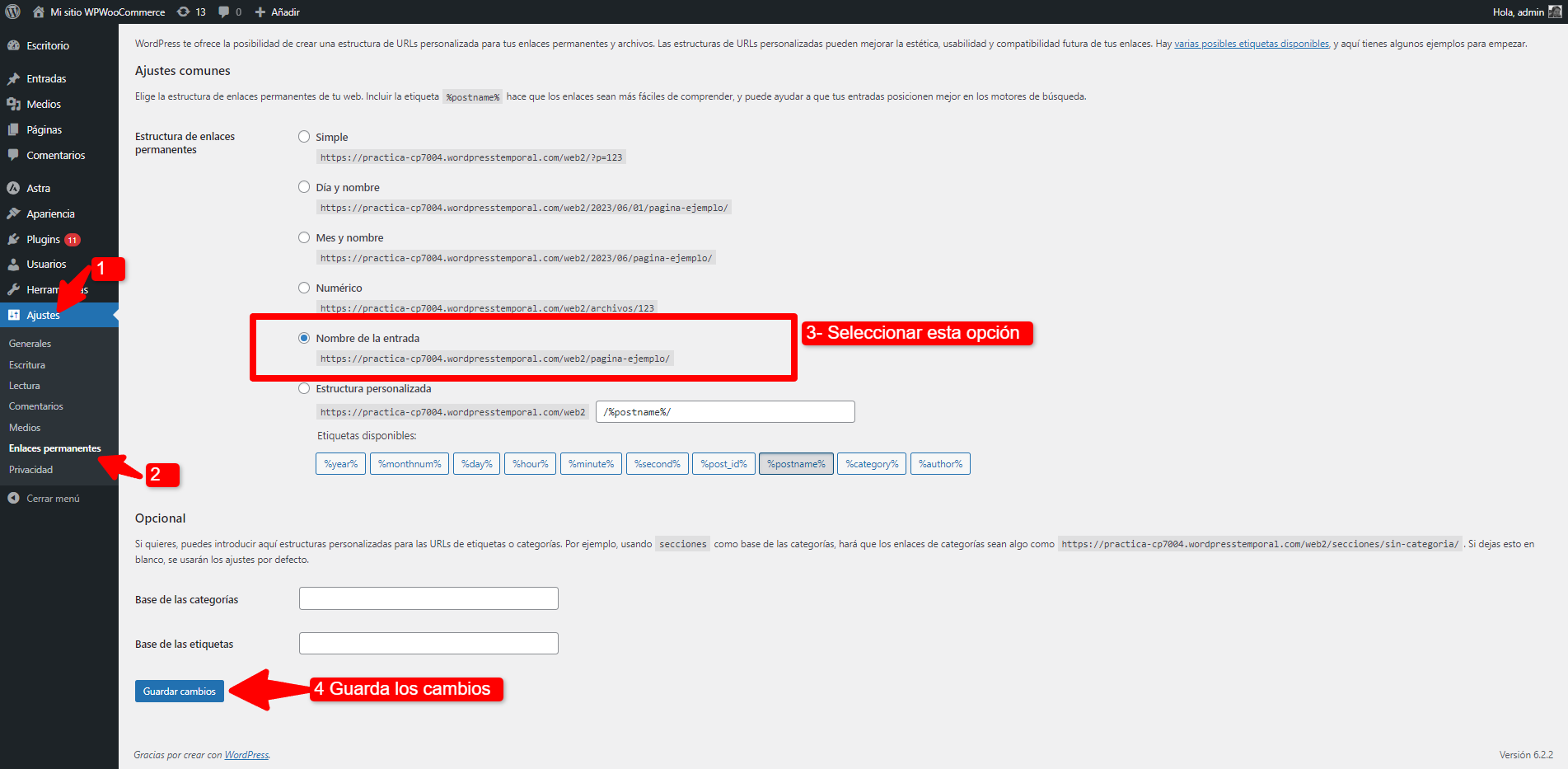The height and width of the screenshot is (769, 1568).
Task: Select the Estructura personalizada radio option
Action: [x=304, y=388]
